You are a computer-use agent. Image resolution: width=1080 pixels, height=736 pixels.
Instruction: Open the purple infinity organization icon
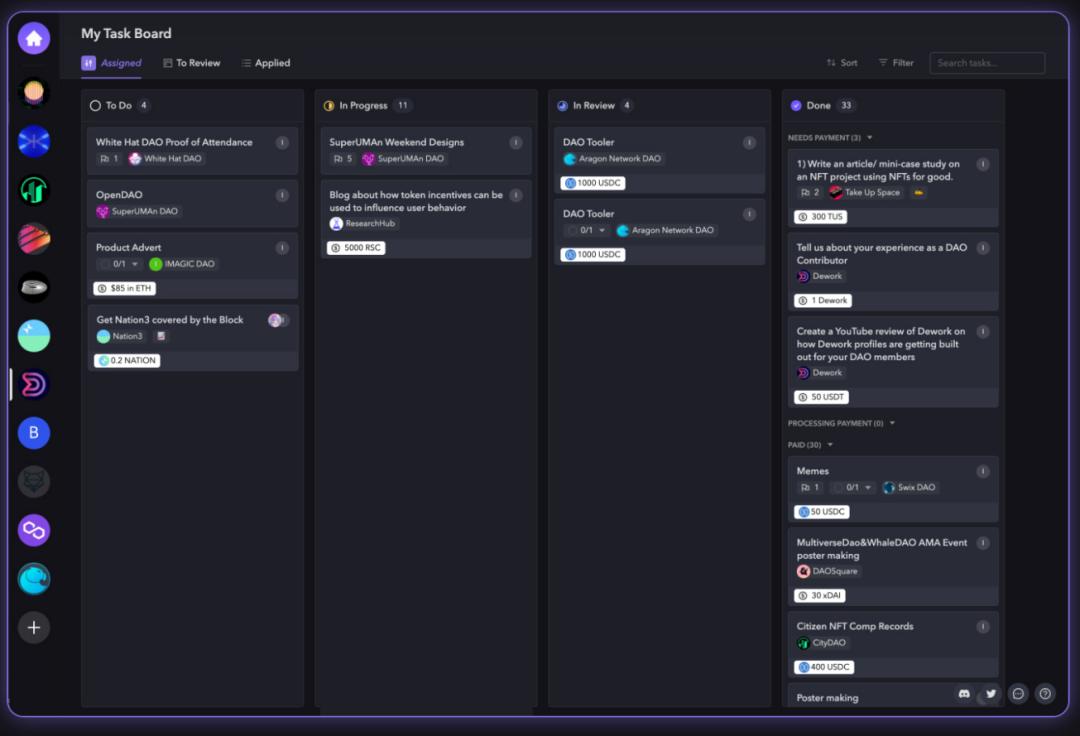point(34,530)
